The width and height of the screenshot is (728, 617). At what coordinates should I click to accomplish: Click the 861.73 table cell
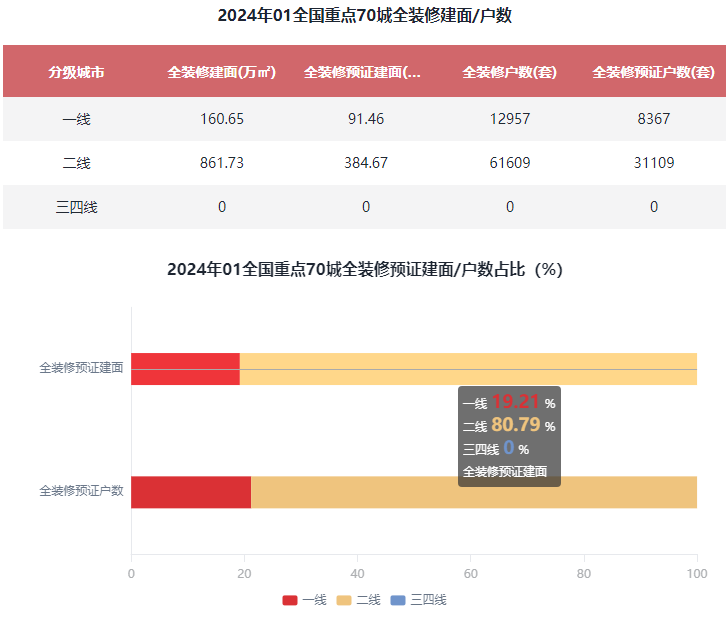pos(221,163)
